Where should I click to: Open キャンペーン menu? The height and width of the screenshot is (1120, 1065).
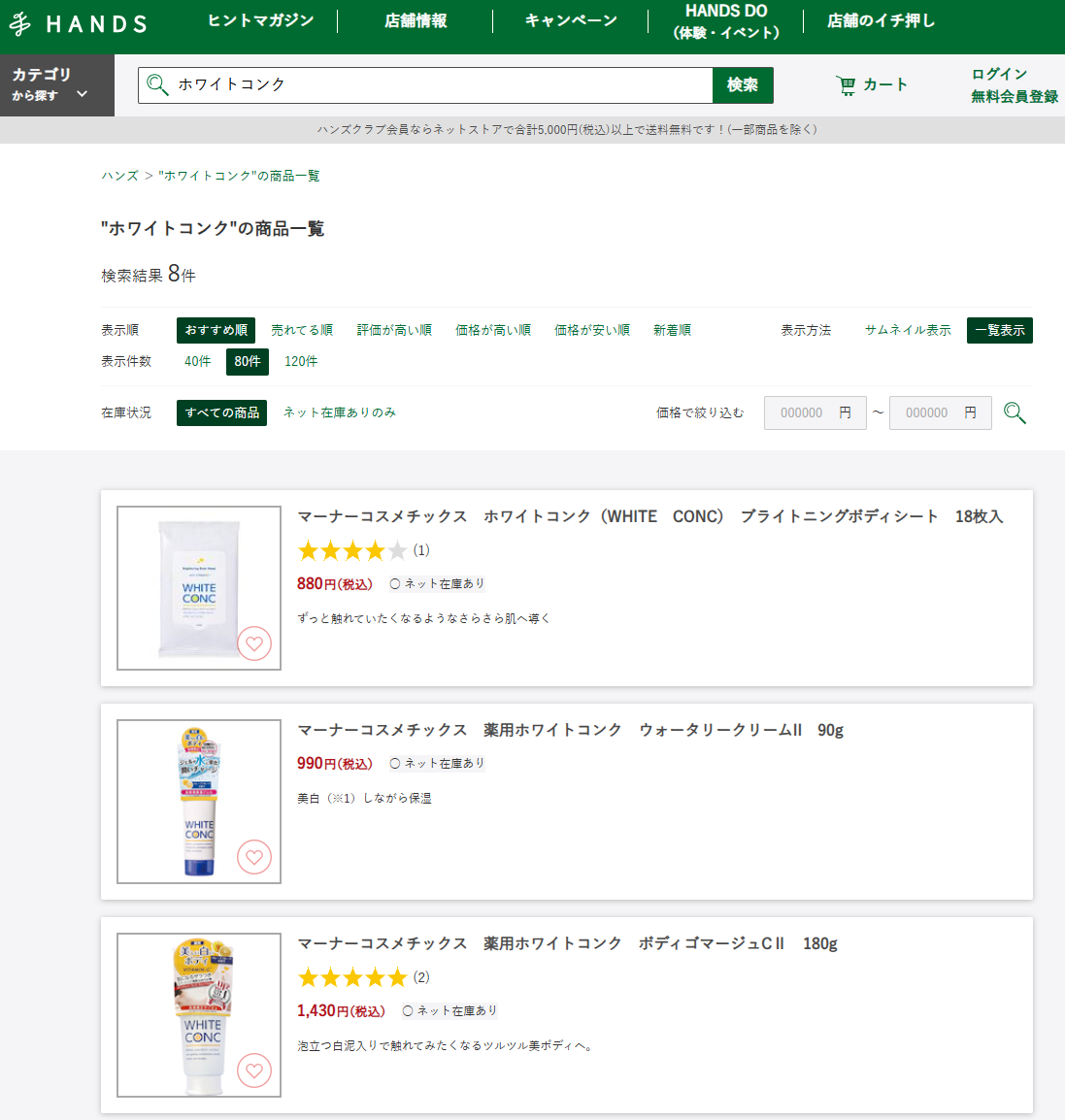tap(571, 20)
